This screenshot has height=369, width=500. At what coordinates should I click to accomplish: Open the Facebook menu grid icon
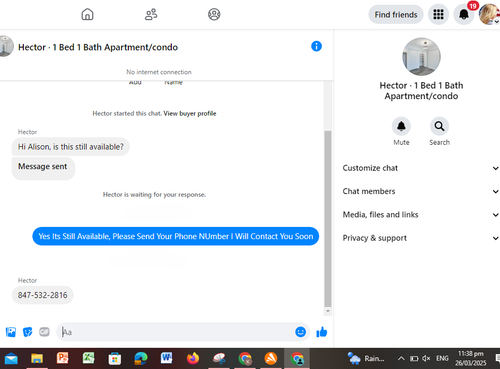point(438,14)
